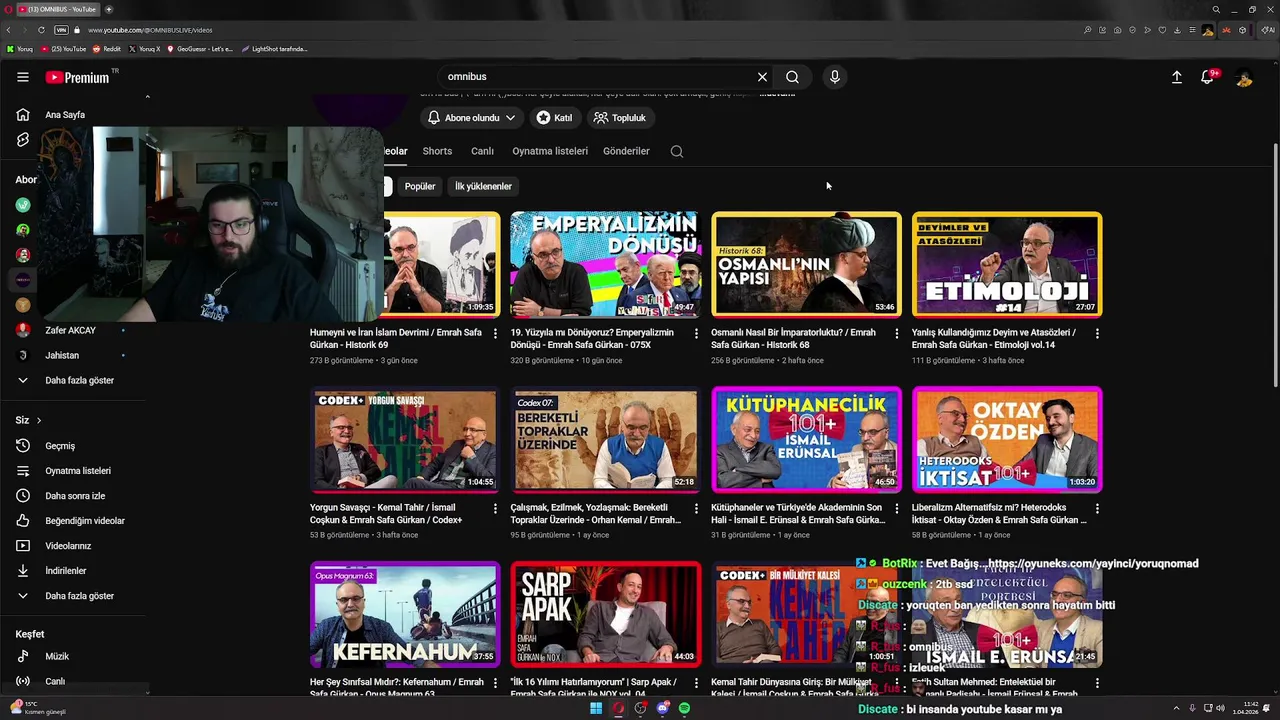Toggle the browser VPN badge

(62, 30)
